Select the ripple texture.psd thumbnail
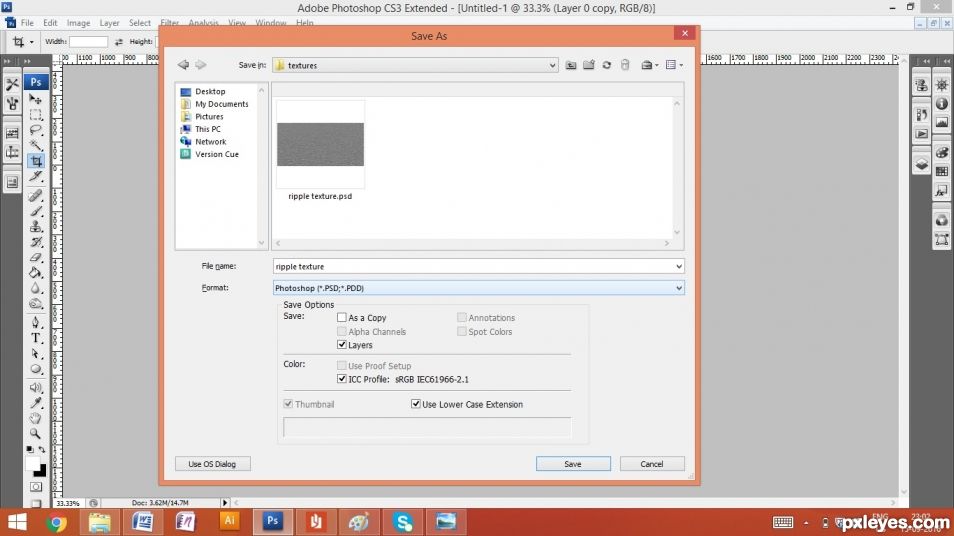The width and height of the screenshot is (954, 536). pos(320,145)
